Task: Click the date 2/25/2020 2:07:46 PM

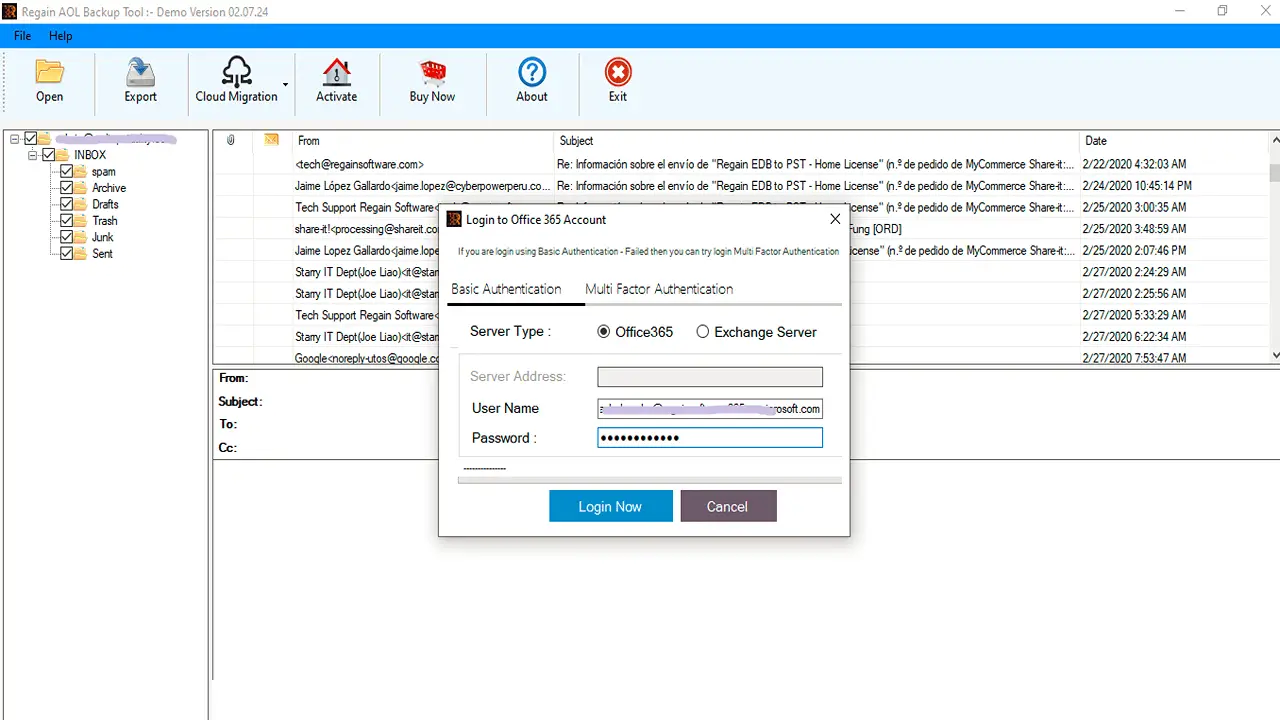Action: click(x=1135, y=251)
